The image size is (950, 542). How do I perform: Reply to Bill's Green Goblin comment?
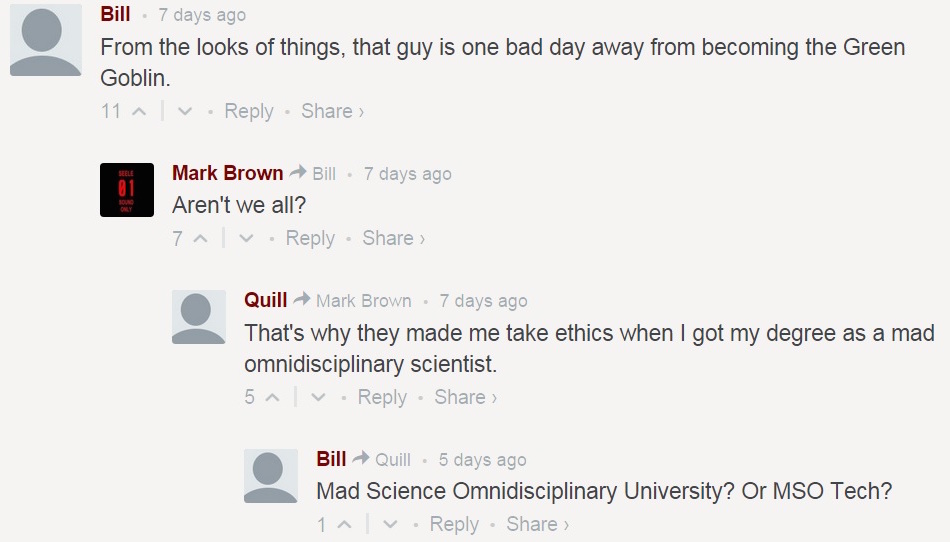249,111
